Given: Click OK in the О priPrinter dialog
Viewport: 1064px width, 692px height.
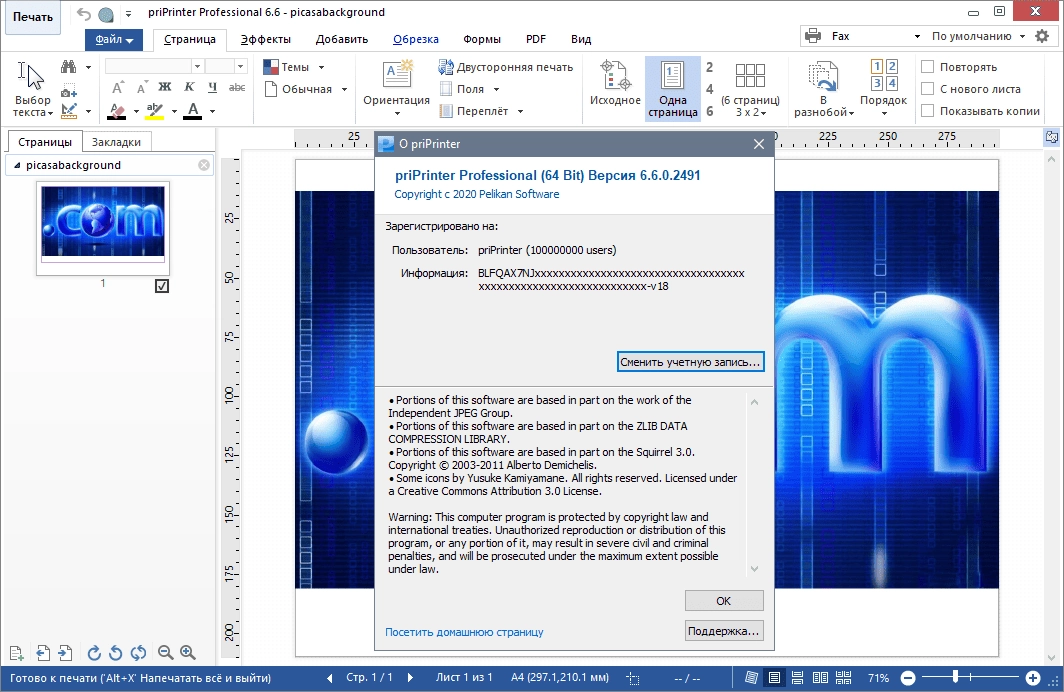Looking at the screenshot, I should coord(723,601).
